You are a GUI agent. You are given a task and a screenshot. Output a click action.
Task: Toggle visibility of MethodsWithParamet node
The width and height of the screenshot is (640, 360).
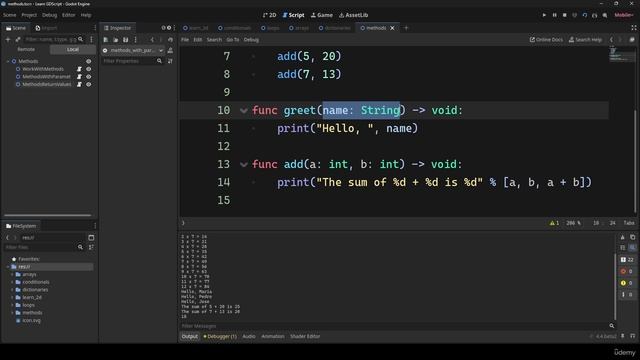click(89, 77)
